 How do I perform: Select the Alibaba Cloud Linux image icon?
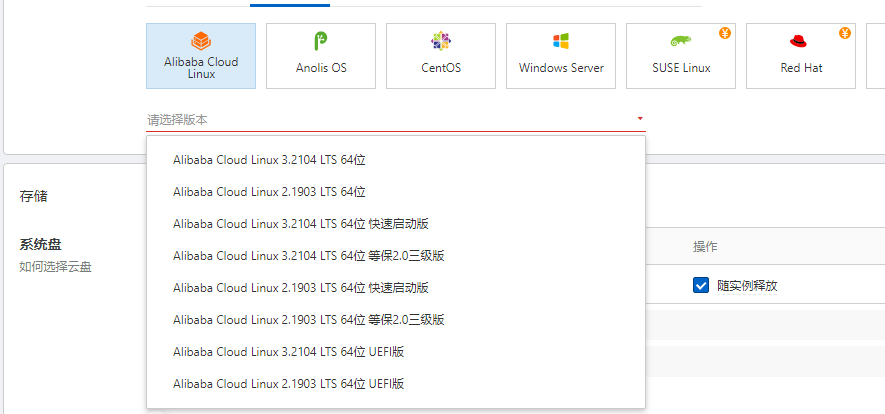(x=201, y=41)
